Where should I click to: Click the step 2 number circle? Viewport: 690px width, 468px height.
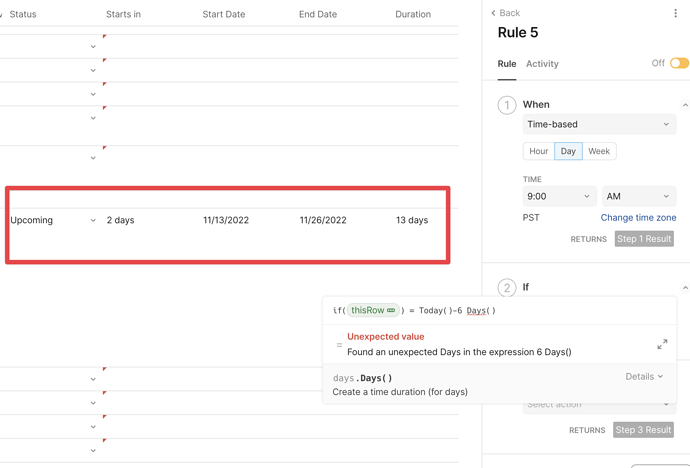pyautogui.click(x=507, y=288)
